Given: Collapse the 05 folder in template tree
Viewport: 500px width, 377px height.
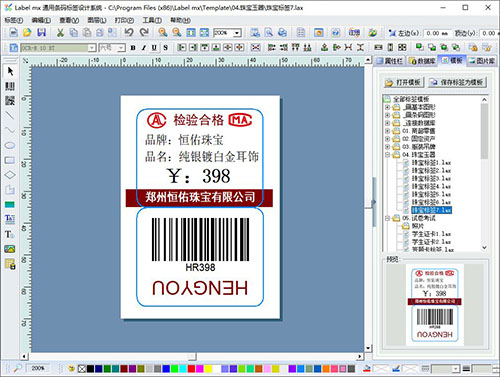Looking at the screenshot, I should click(x=387, y=218).
